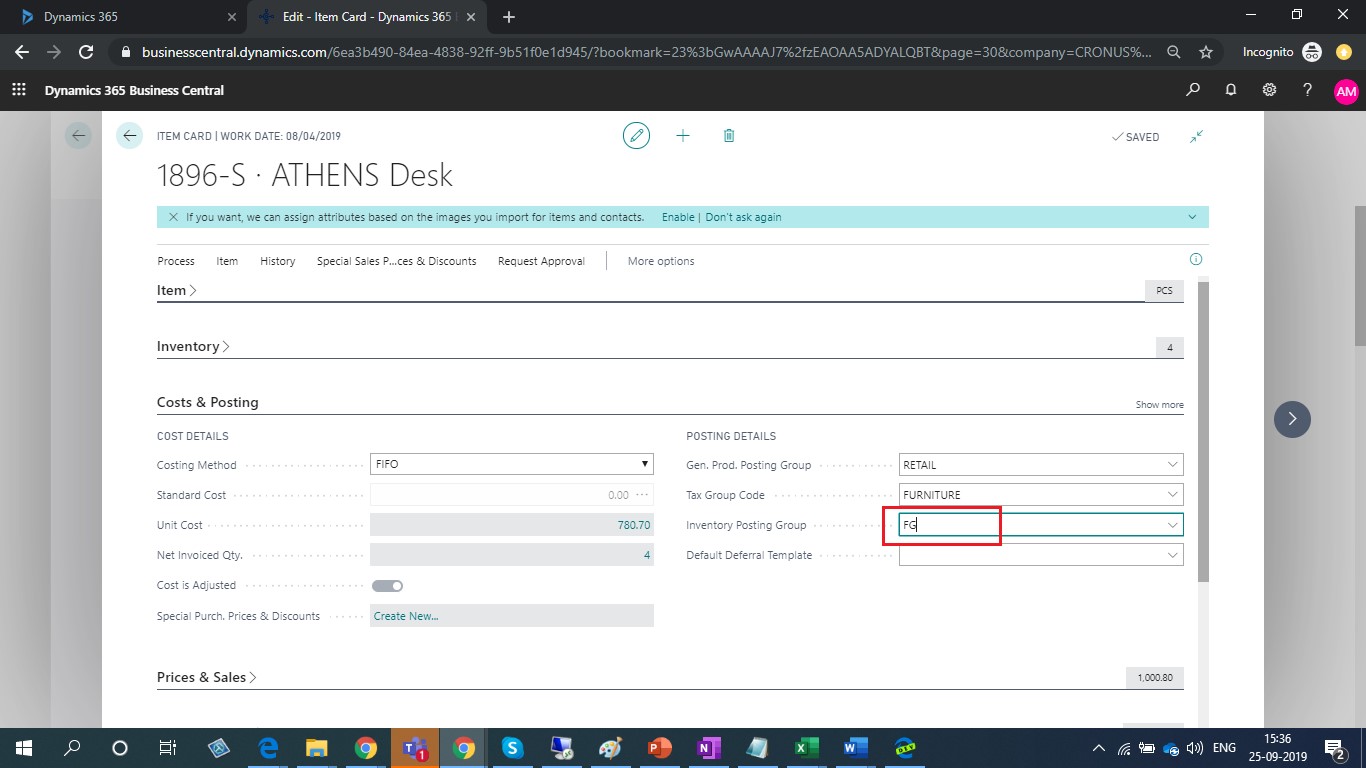Go to next record with the right arrow circle
This screenshot has width=1366, height=768.
1292,419
